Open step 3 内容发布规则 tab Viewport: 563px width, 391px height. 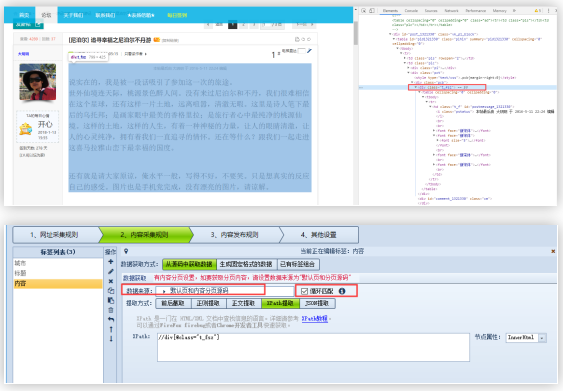[x=234, y=235]
